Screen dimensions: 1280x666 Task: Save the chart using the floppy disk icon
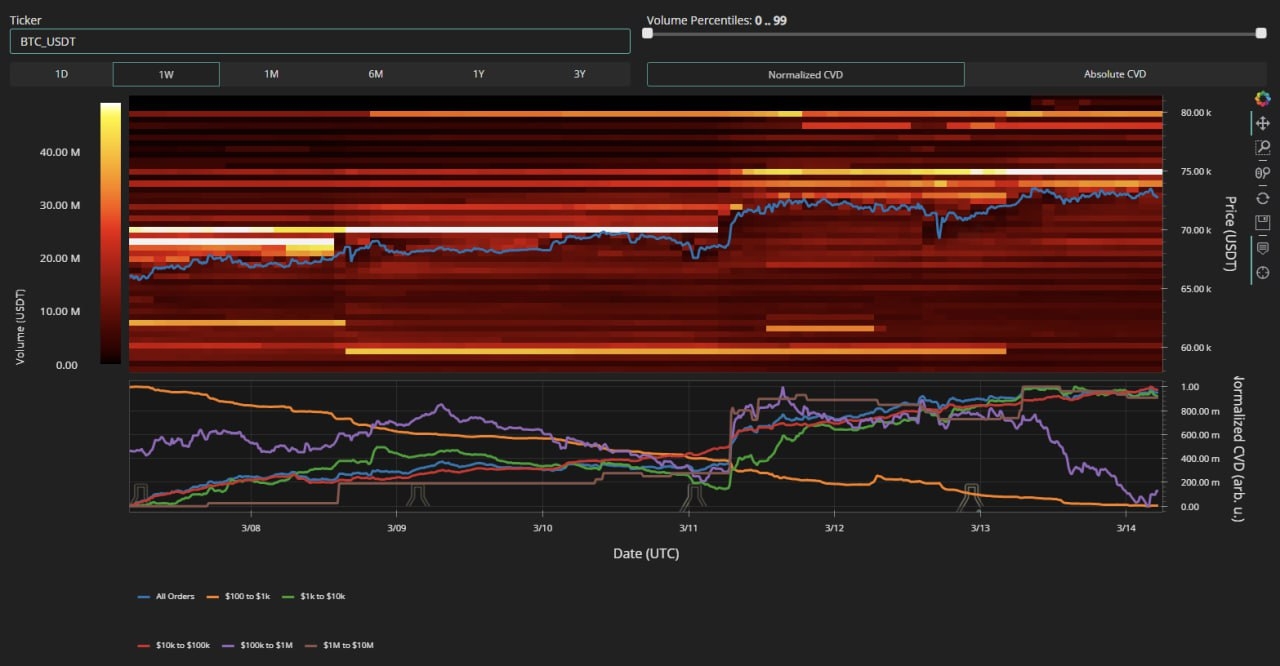point(1262,222)
